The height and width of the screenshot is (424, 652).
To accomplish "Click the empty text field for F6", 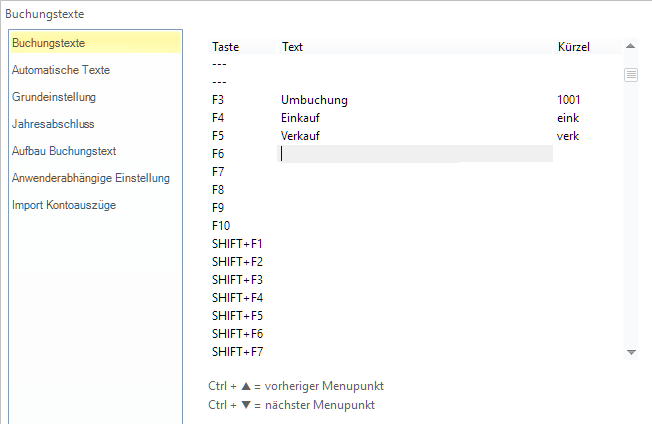I will click(x=414, y=154).
